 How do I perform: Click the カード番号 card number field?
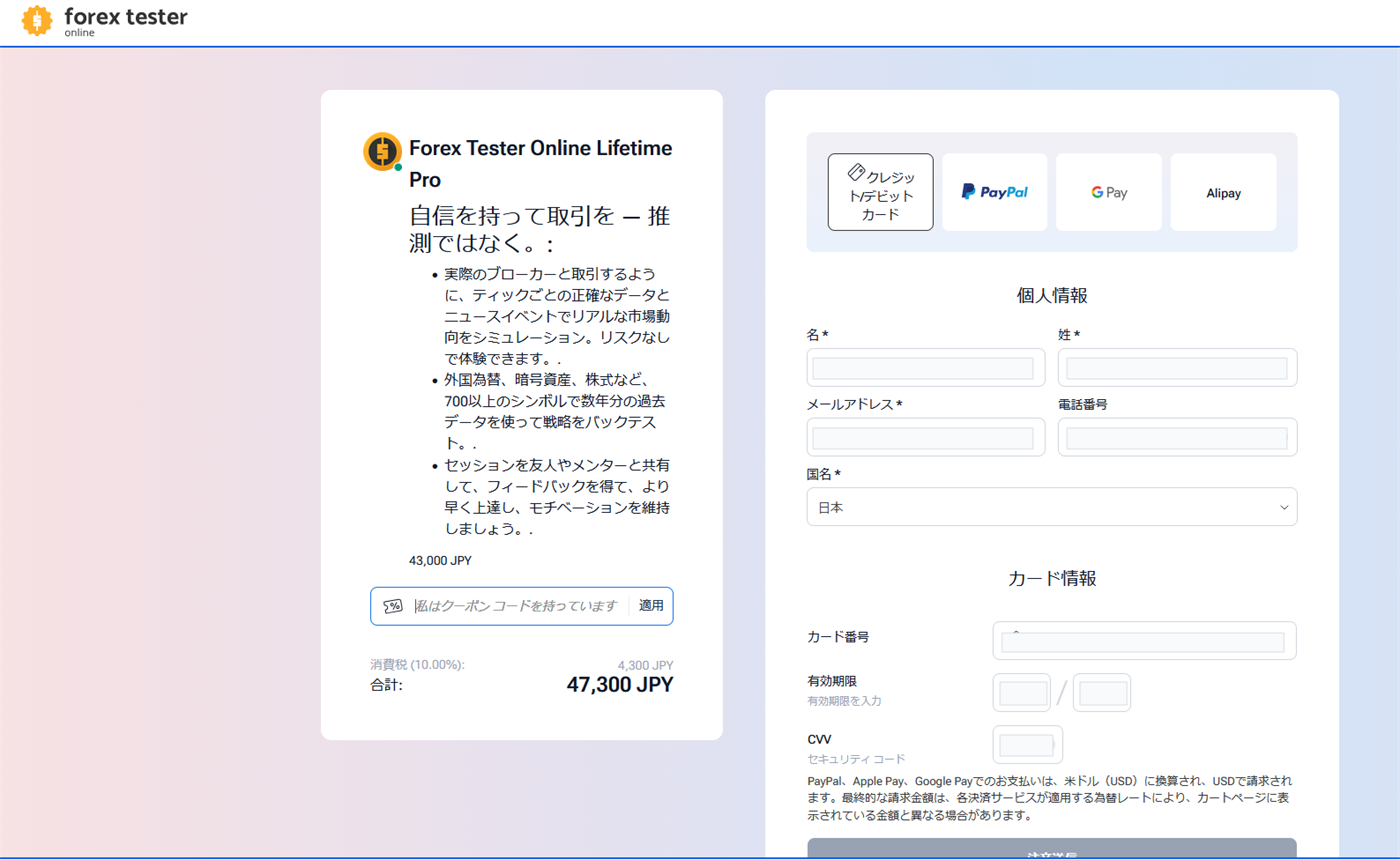pyautogui.click(x=1145, y=641)
